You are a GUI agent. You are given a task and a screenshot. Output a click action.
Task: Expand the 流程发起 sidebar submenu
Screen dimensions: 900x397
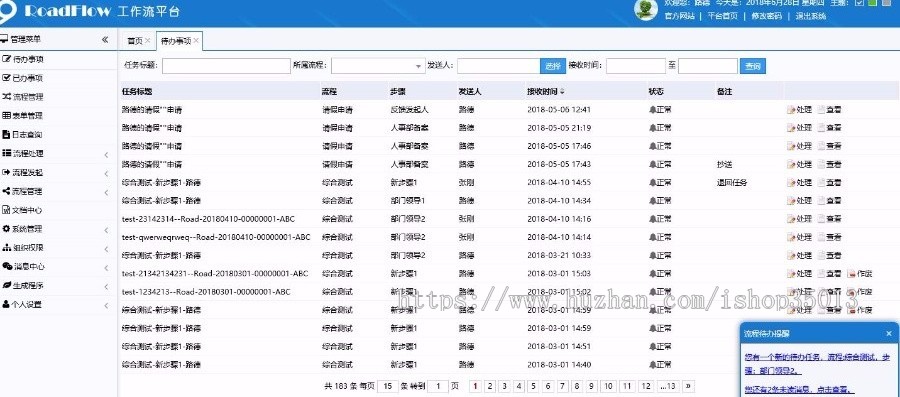106,173
